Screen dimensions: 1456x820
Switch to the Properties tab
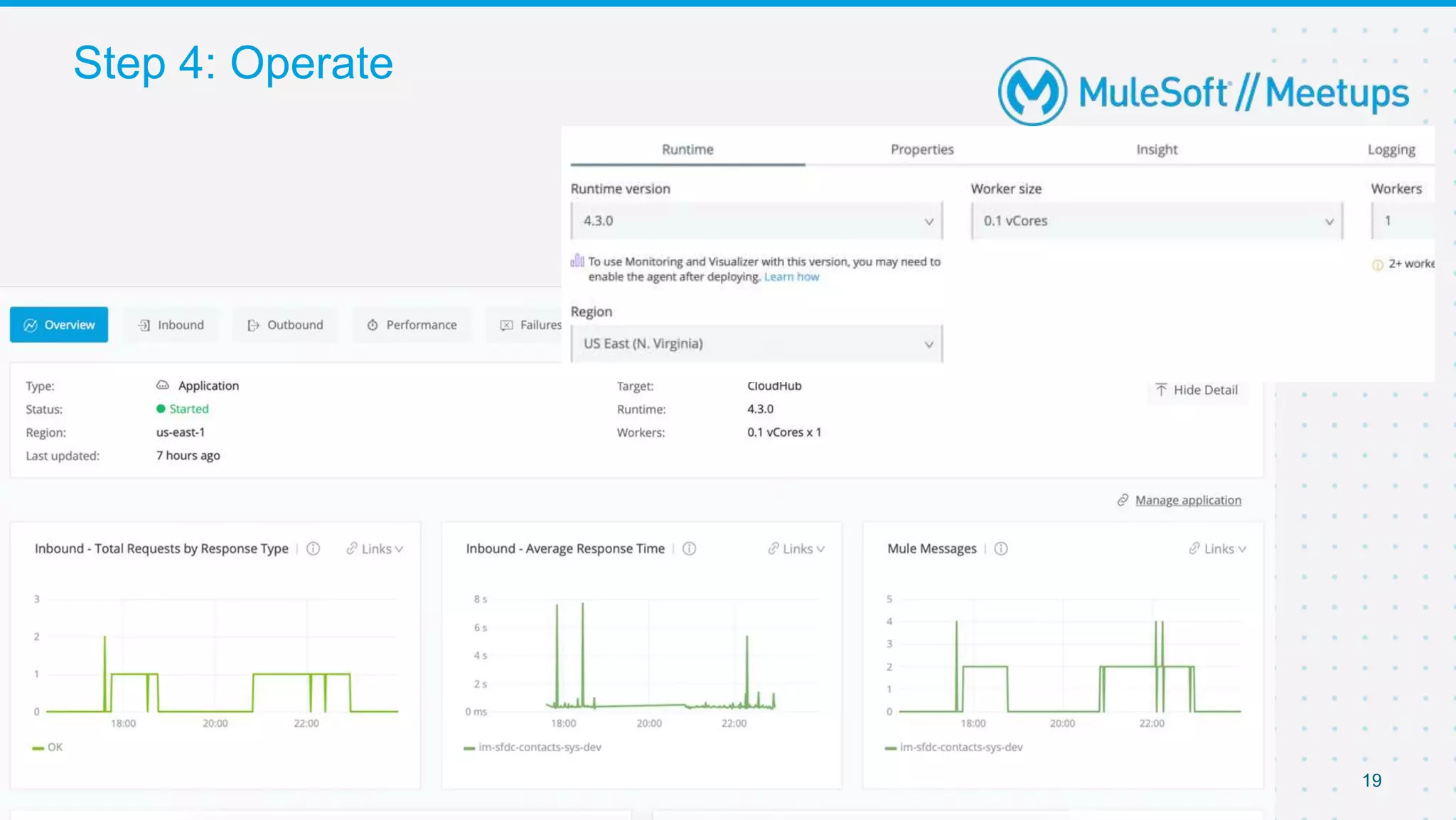click(922, 149)
